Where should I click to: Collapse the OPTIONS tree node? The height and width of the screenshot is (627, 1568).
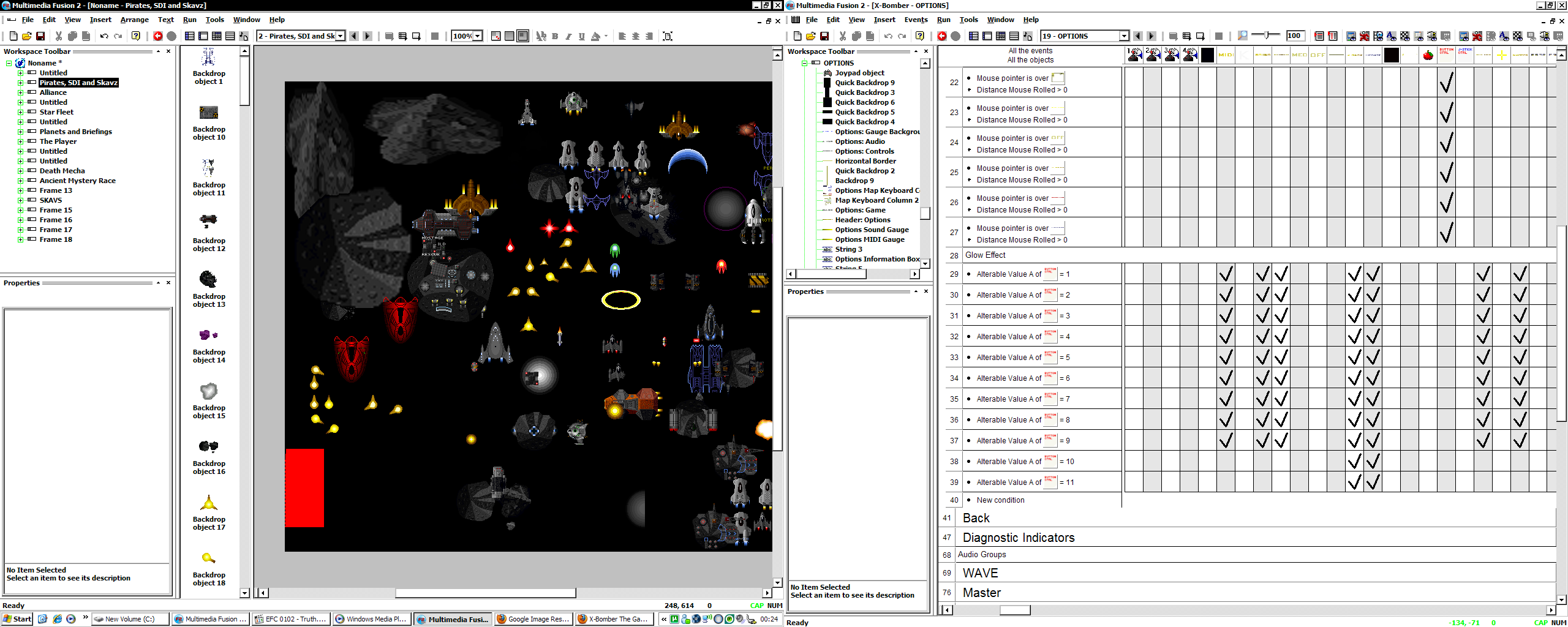[x=805, y=63]
